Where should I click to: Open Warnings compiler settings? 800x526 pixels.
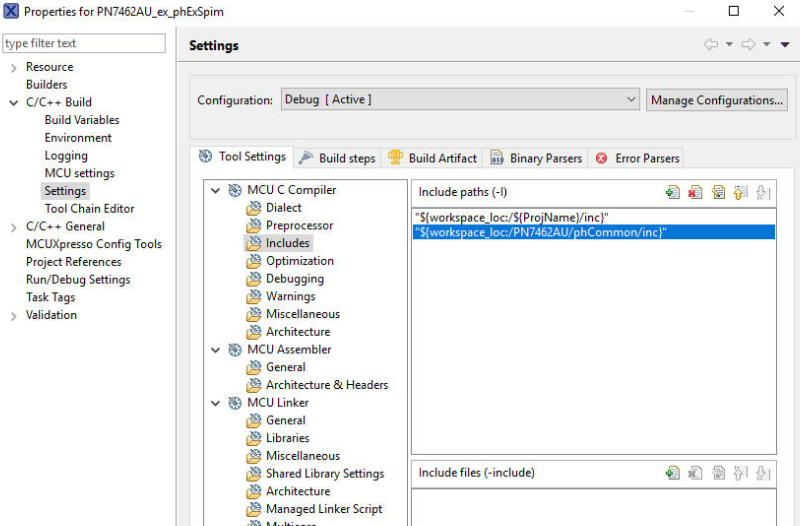(290, 296)
